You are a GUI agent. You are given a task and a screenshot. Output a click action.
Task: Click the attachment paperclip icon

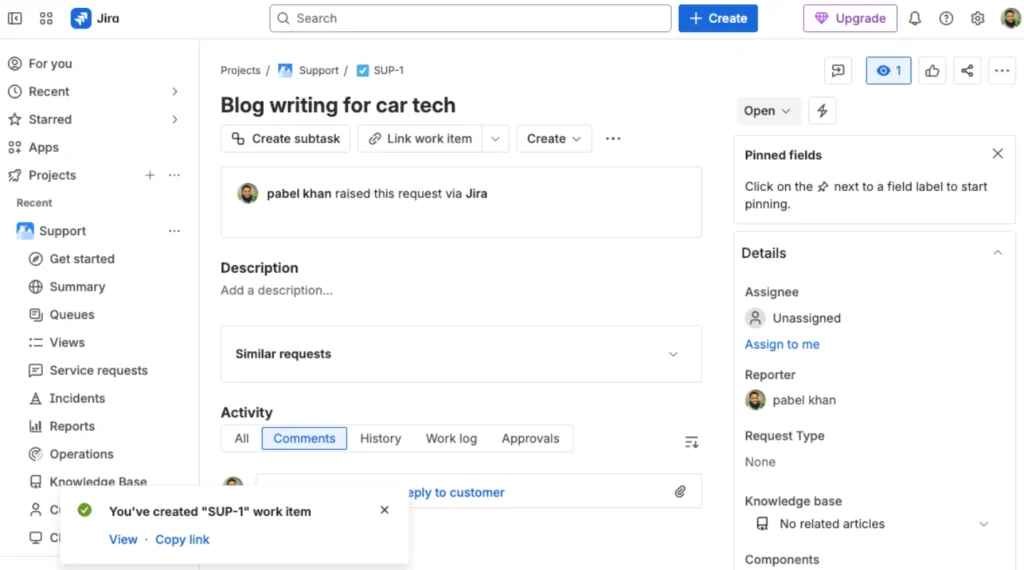[x=680, y=492]
